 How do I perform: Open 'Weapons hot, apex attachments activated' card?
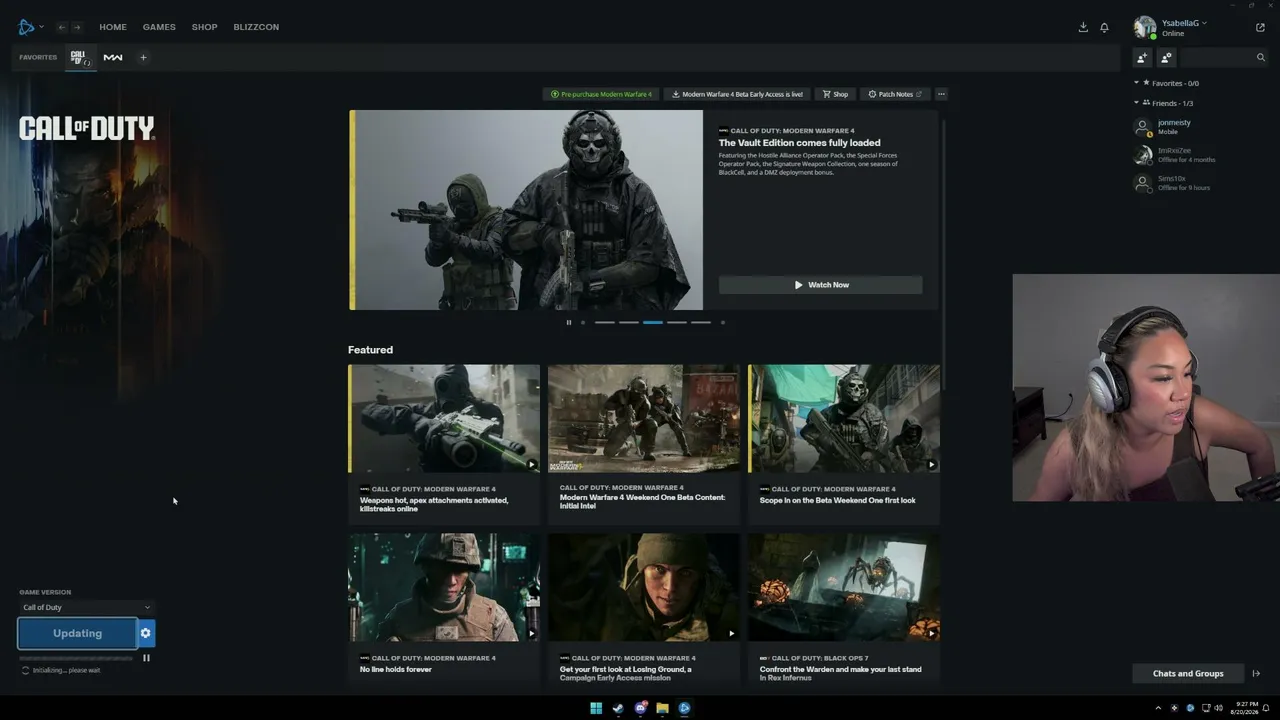444,442
